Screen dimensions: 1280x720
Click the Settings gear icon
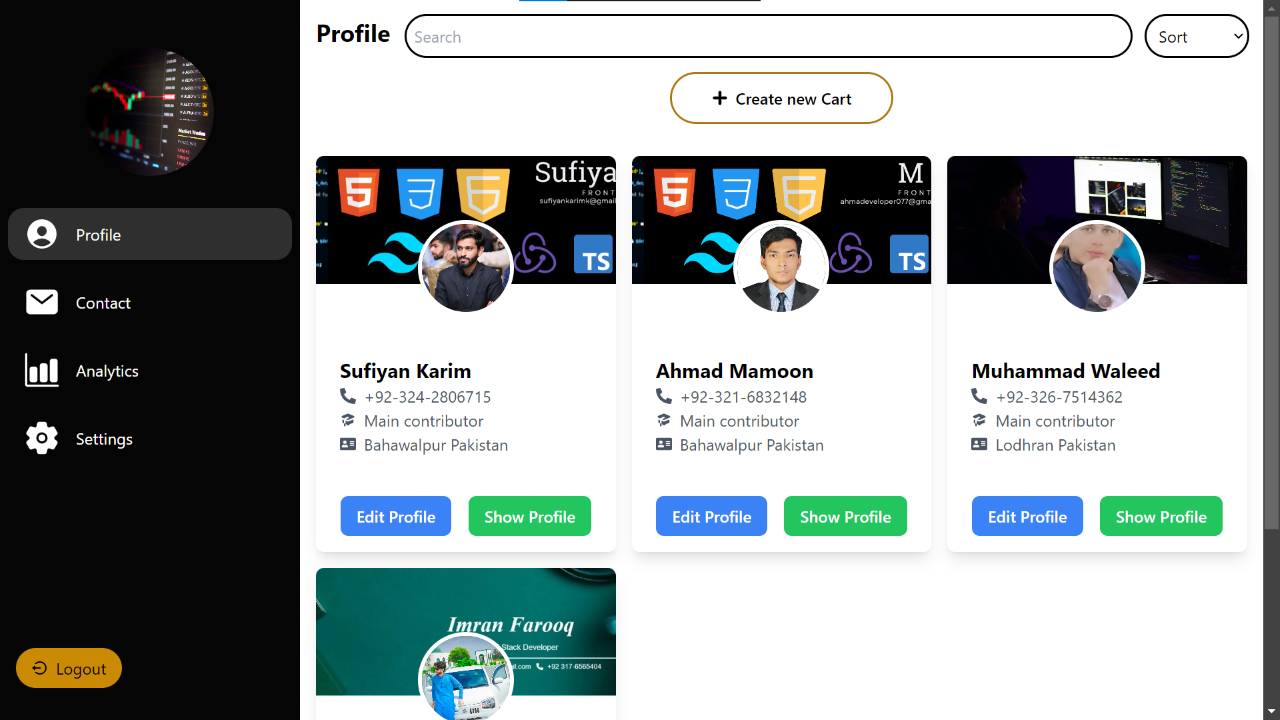coord(42,438)
